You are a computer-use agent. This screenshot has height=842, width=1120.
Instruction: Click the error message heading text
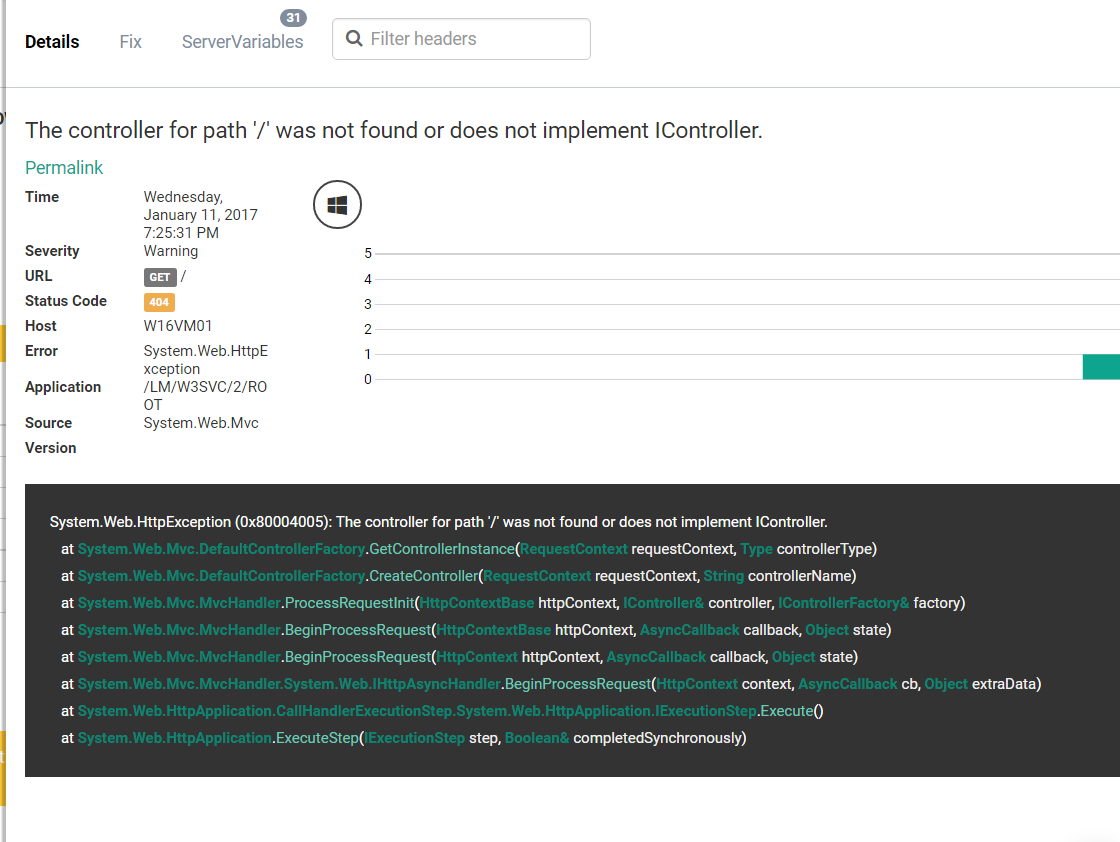click(394, 131)
